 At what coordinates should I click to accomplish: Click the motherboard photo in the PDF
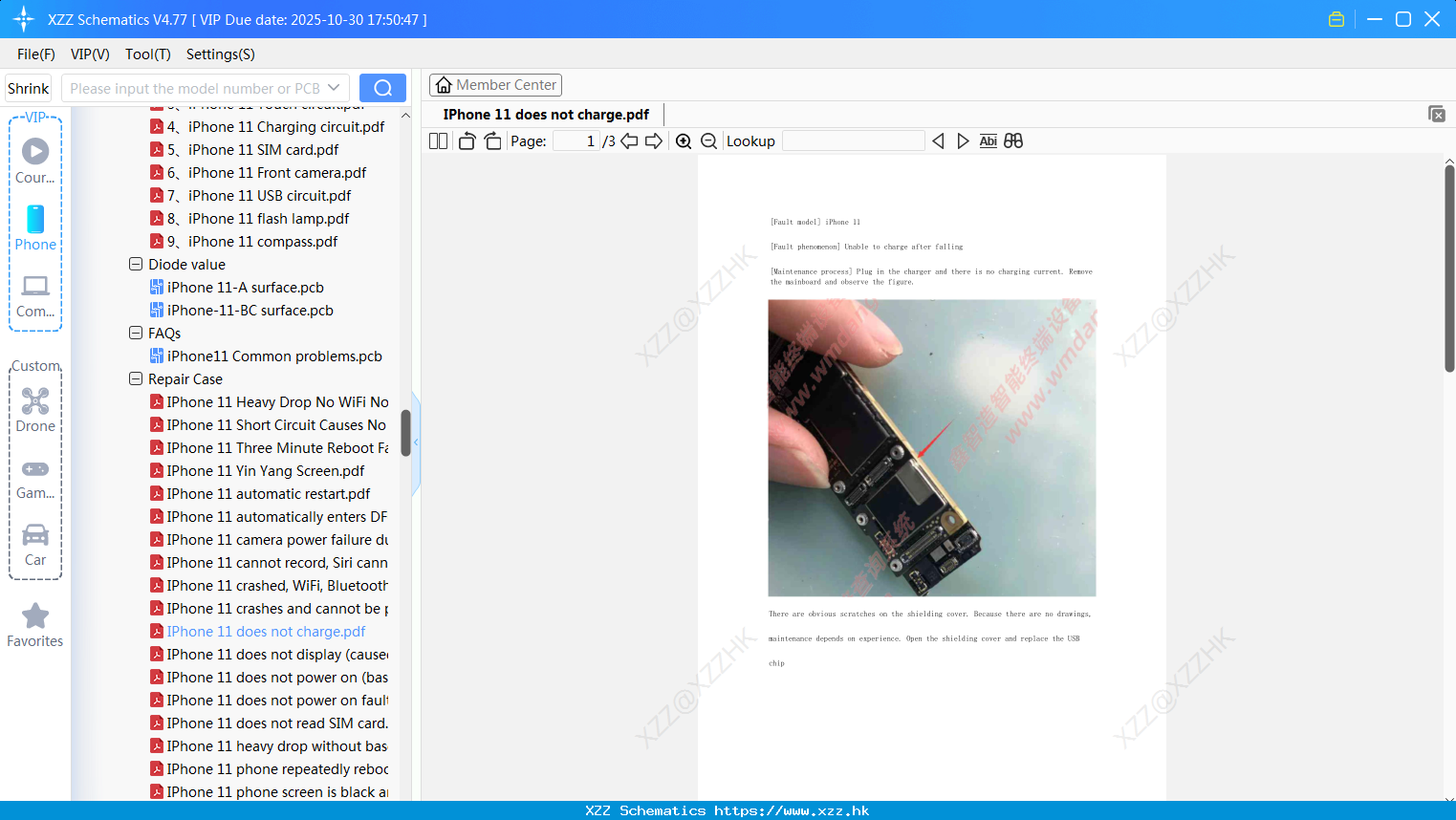pos(932,447)
